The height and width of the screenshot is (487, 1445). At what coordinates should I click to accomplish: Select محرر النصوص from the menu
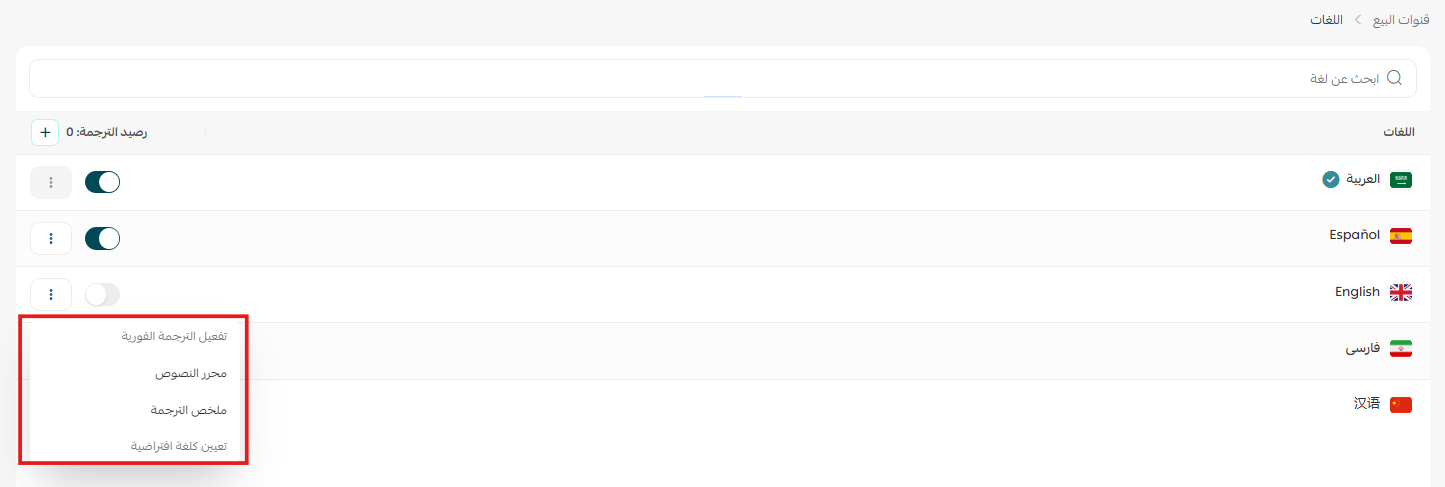coord(190,373)
